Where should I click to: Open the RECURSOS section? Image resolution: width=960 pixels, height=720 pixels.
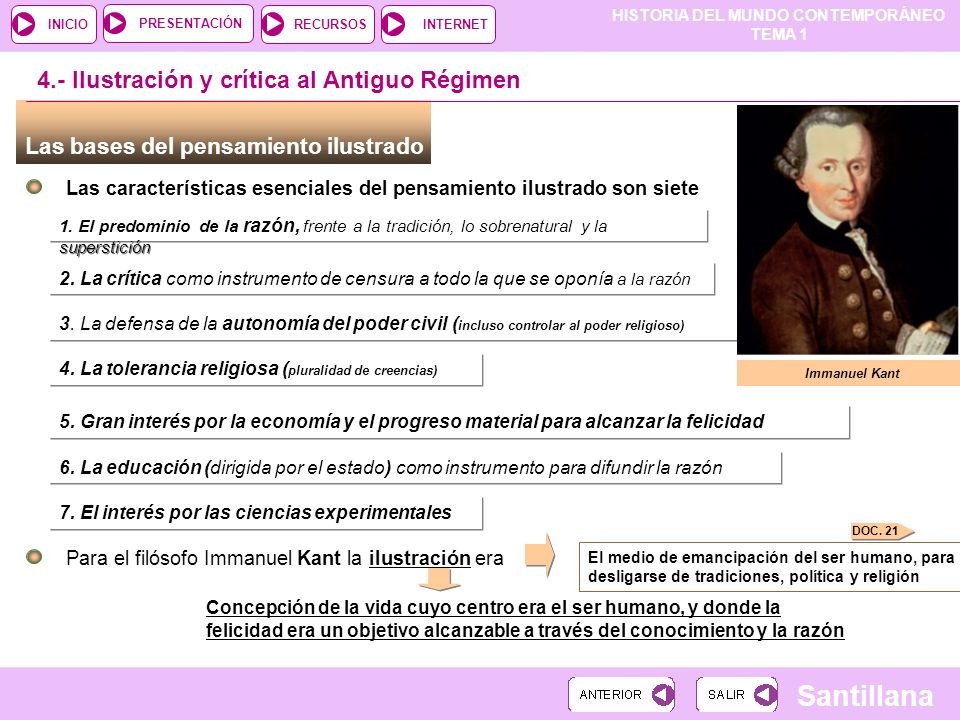pos(318,24)
